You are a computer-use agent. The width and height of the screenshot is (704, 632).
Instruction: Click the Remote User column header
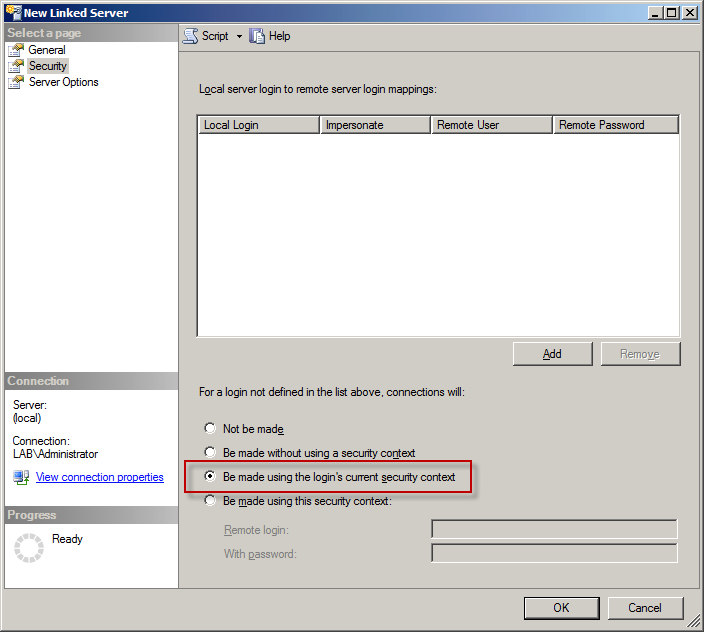[x=492, y=125]
